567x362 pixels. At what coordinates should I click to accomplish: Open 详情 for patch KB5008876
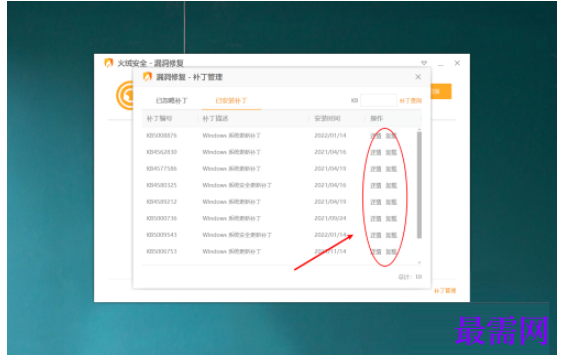[x=376, y=136]
